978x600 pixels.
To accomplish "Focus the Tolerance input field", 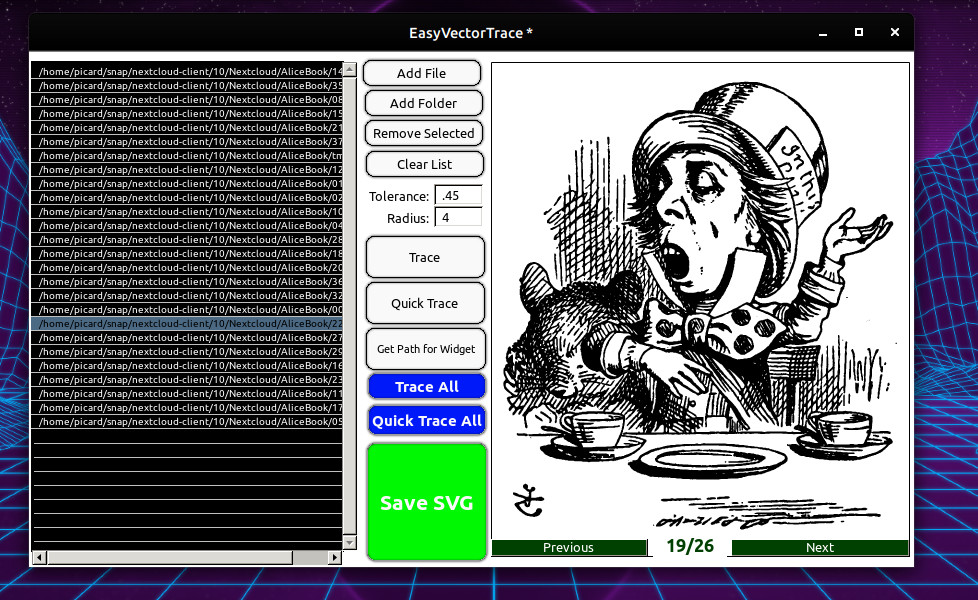I will pyautogui.click(x=458, y=196).
